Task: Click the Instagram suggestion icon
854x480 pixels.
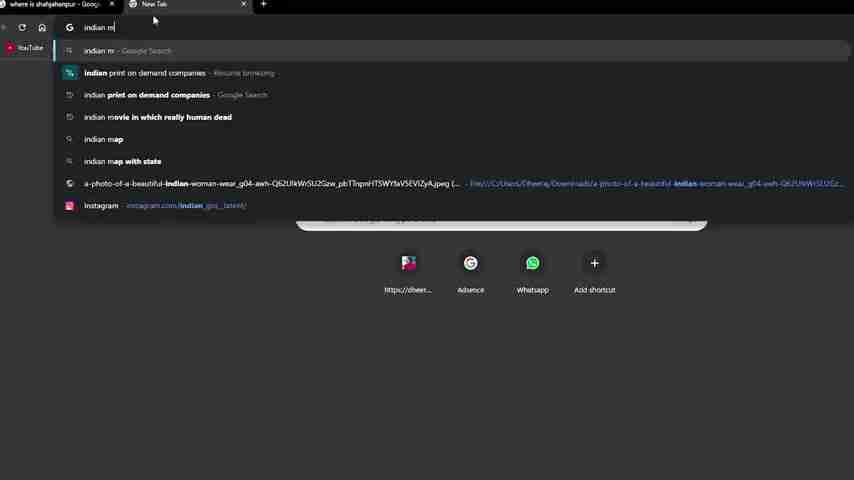Action: [69, 206]
